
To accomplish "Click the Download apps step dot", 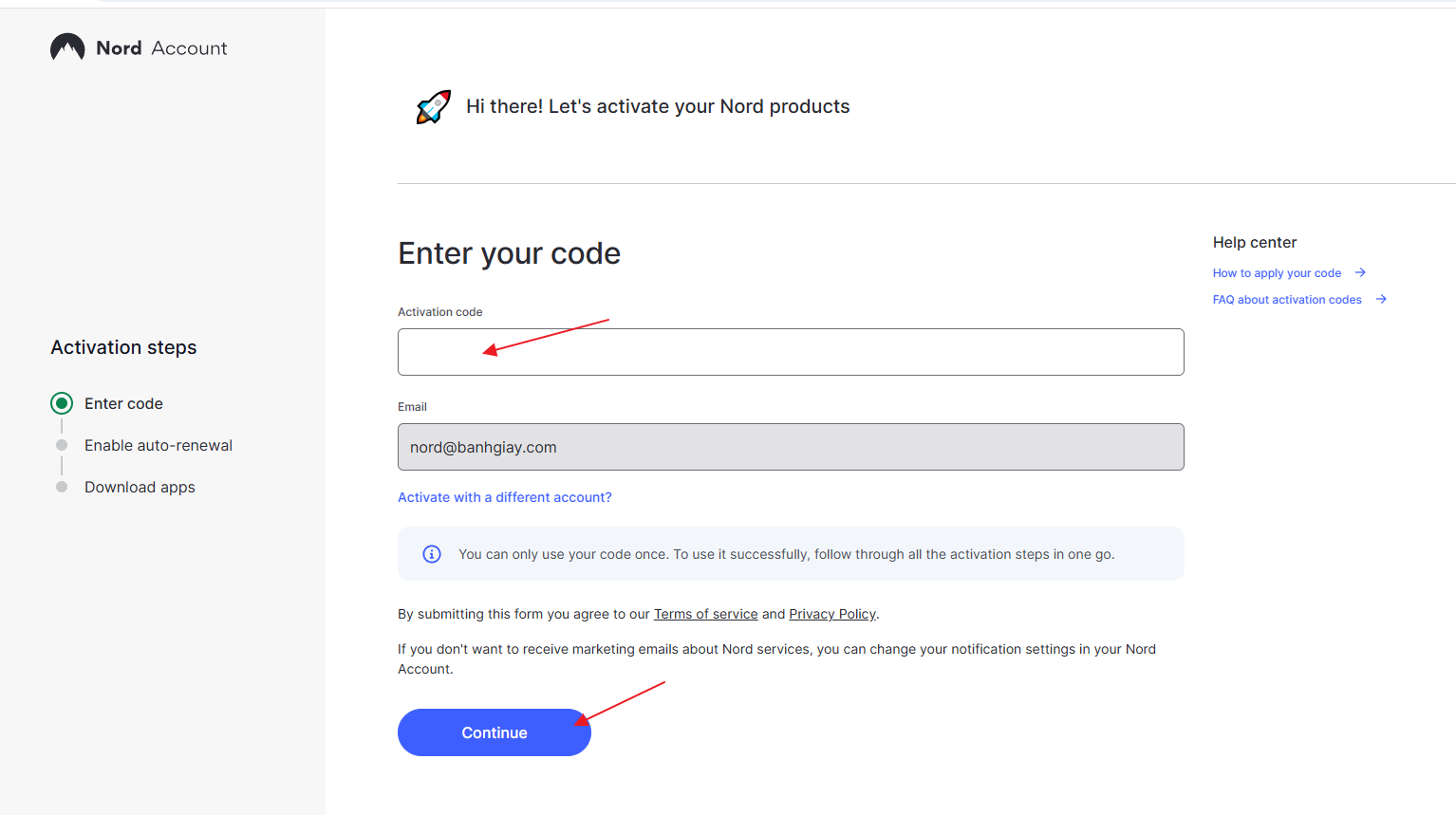I will [x=62, y=487].
